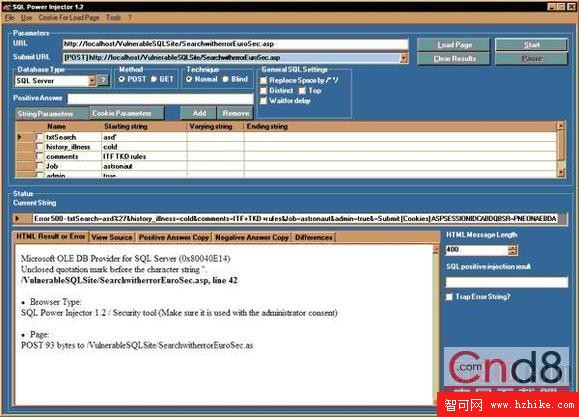Toggle the Distinct checkbox
The height and width of the screenshot is (417, 579).
264,90
